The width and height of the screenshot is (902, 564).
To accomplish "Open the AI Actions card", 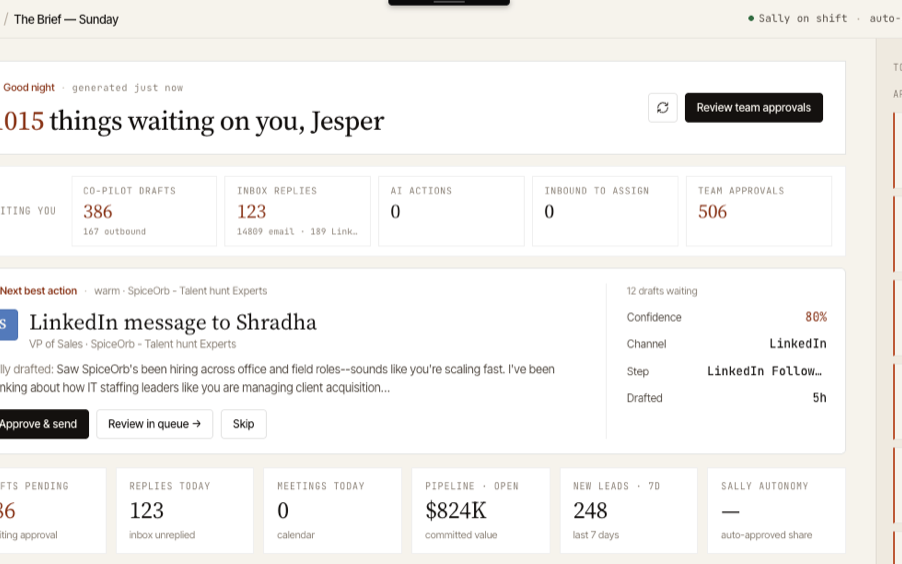I will click(452, 211).
